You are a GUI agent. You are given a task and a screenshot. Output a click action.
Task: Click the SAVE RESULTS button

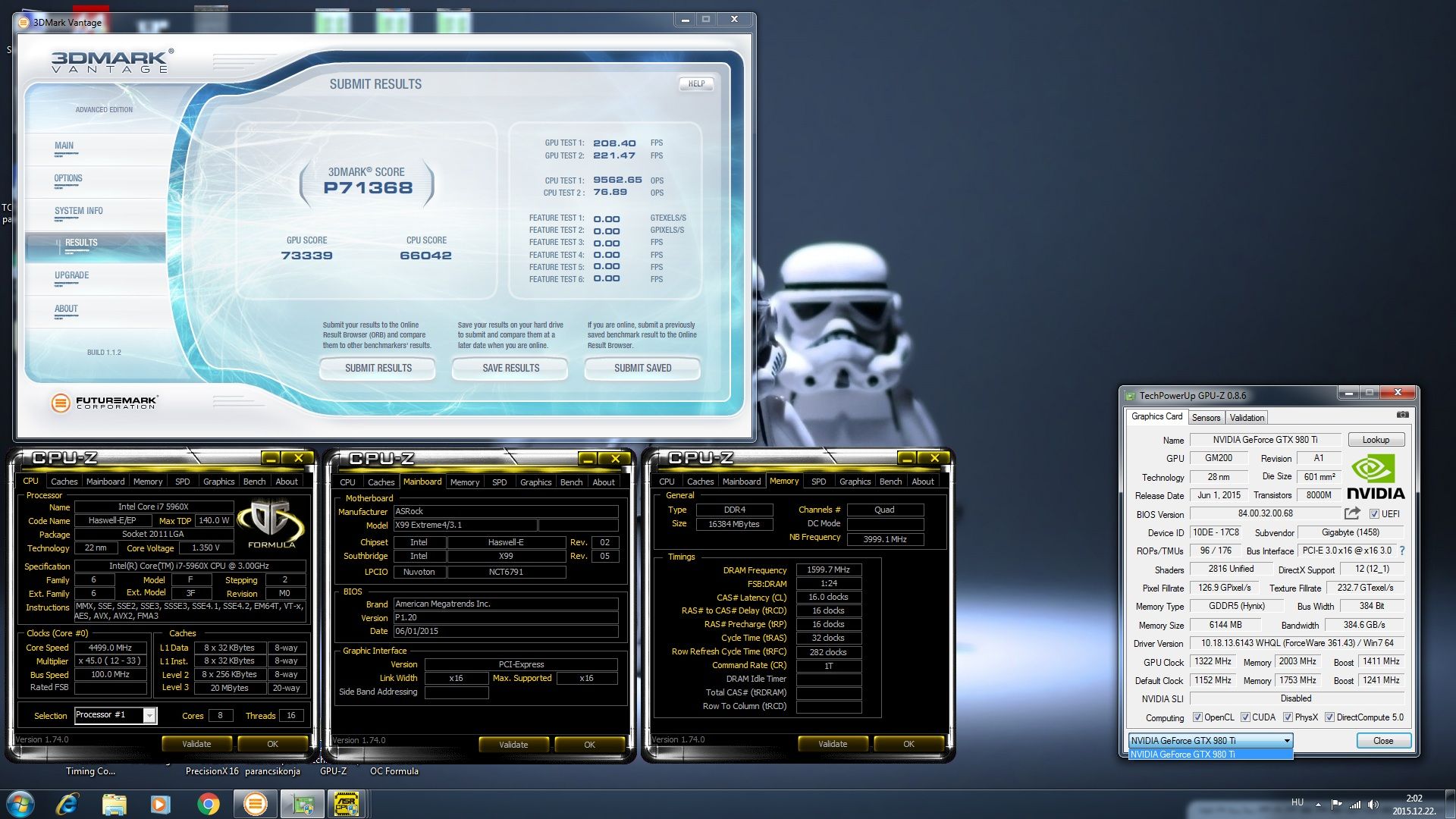(x=510, y=369)
